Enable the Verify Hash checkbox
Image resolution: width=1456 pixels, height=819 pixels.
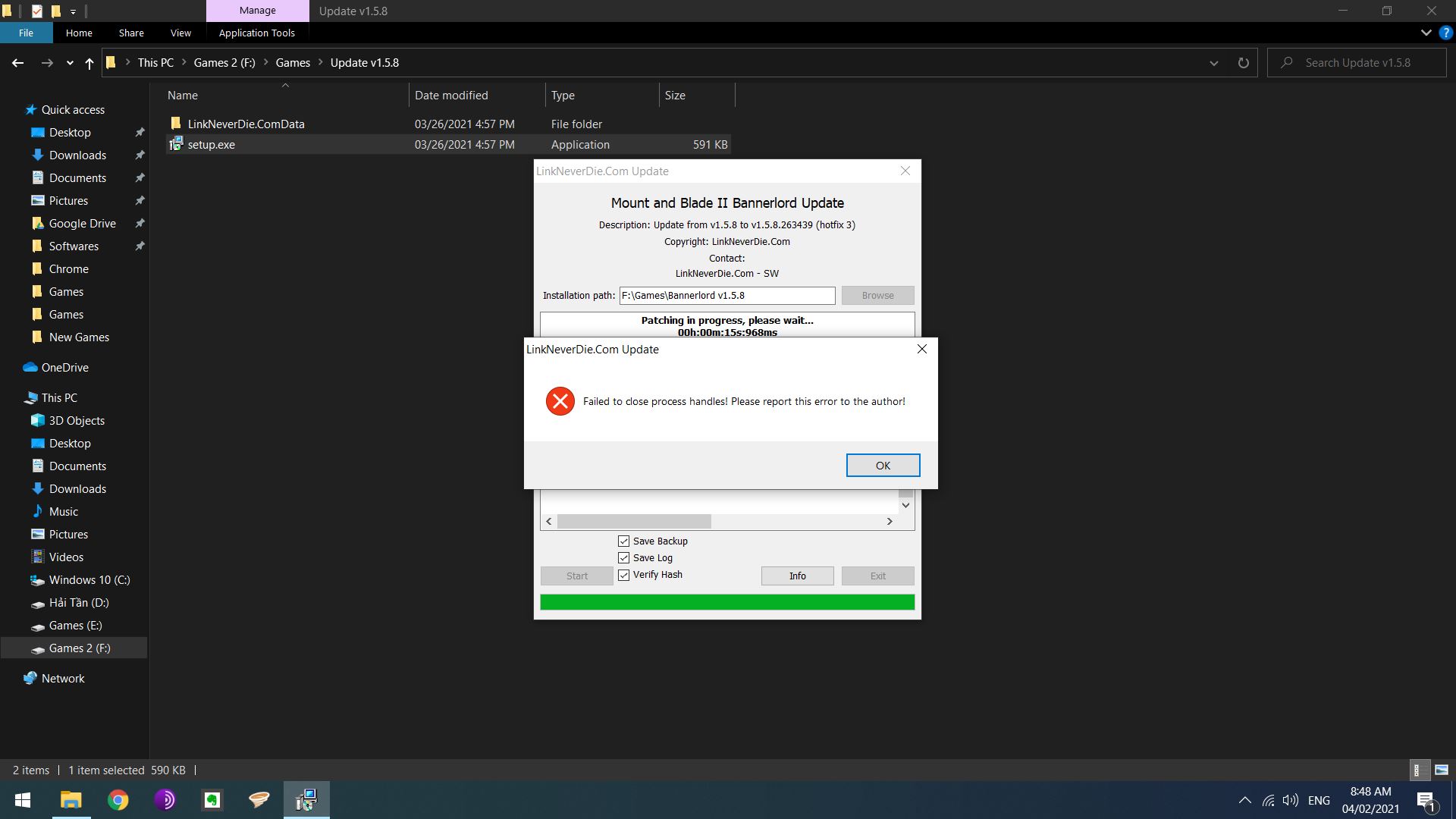click(624, 574)
